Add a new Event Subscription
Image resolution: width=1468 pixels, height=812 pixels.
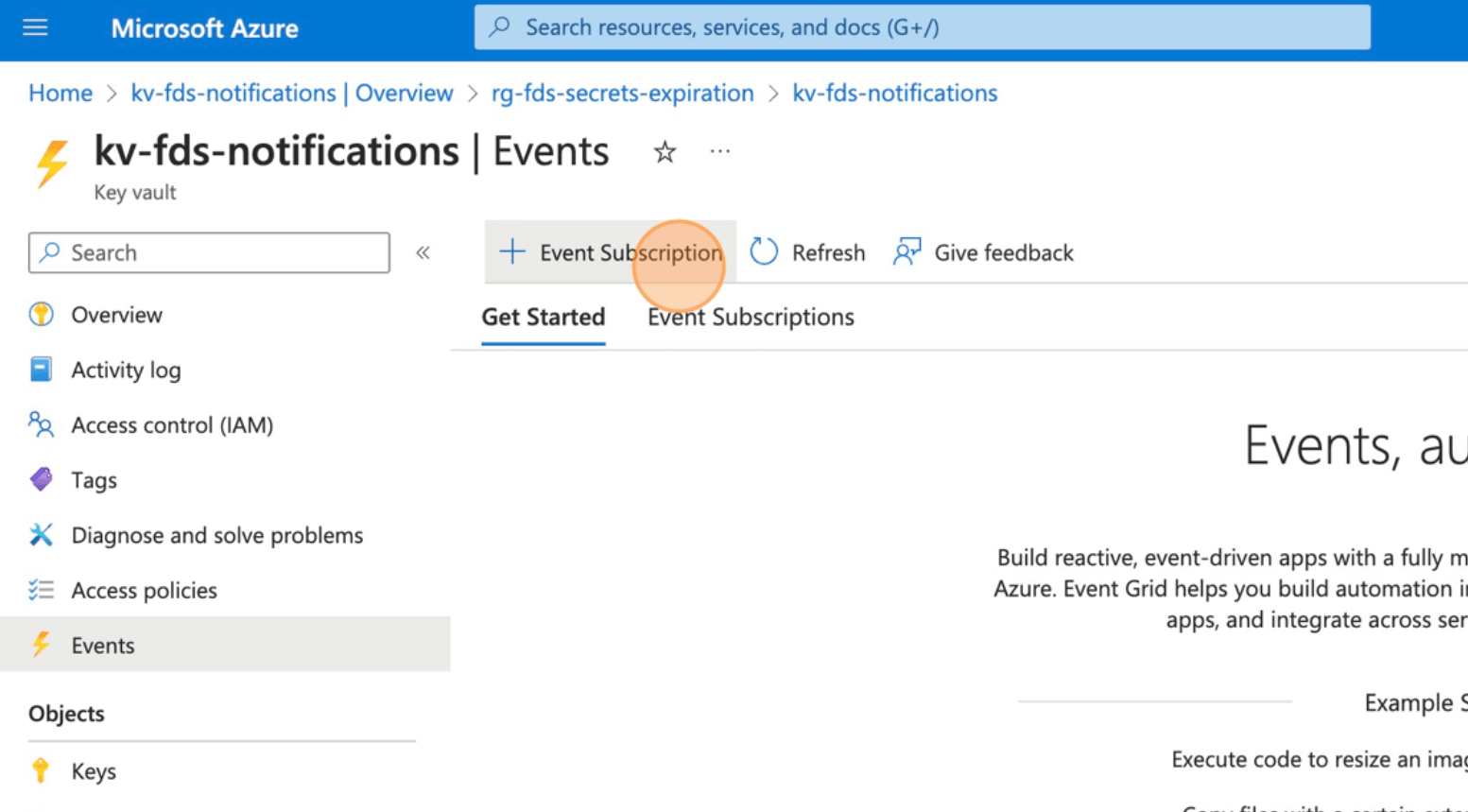(x=610, y=252)
